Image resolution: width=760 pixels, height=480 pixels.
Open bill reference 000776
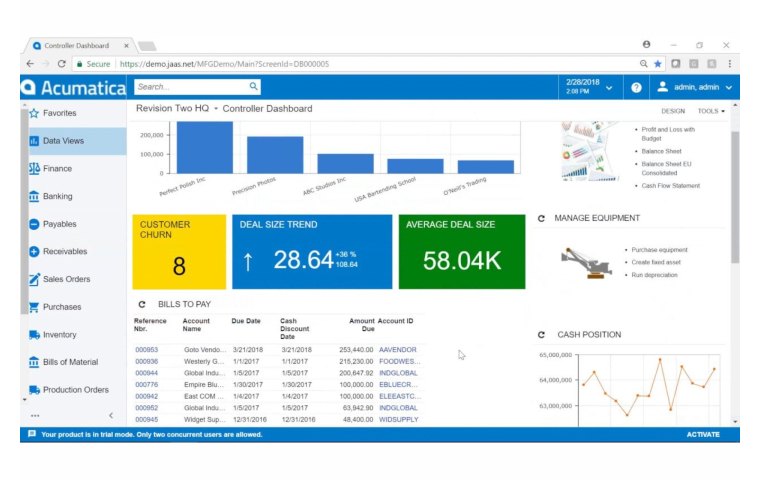[146, 384]
